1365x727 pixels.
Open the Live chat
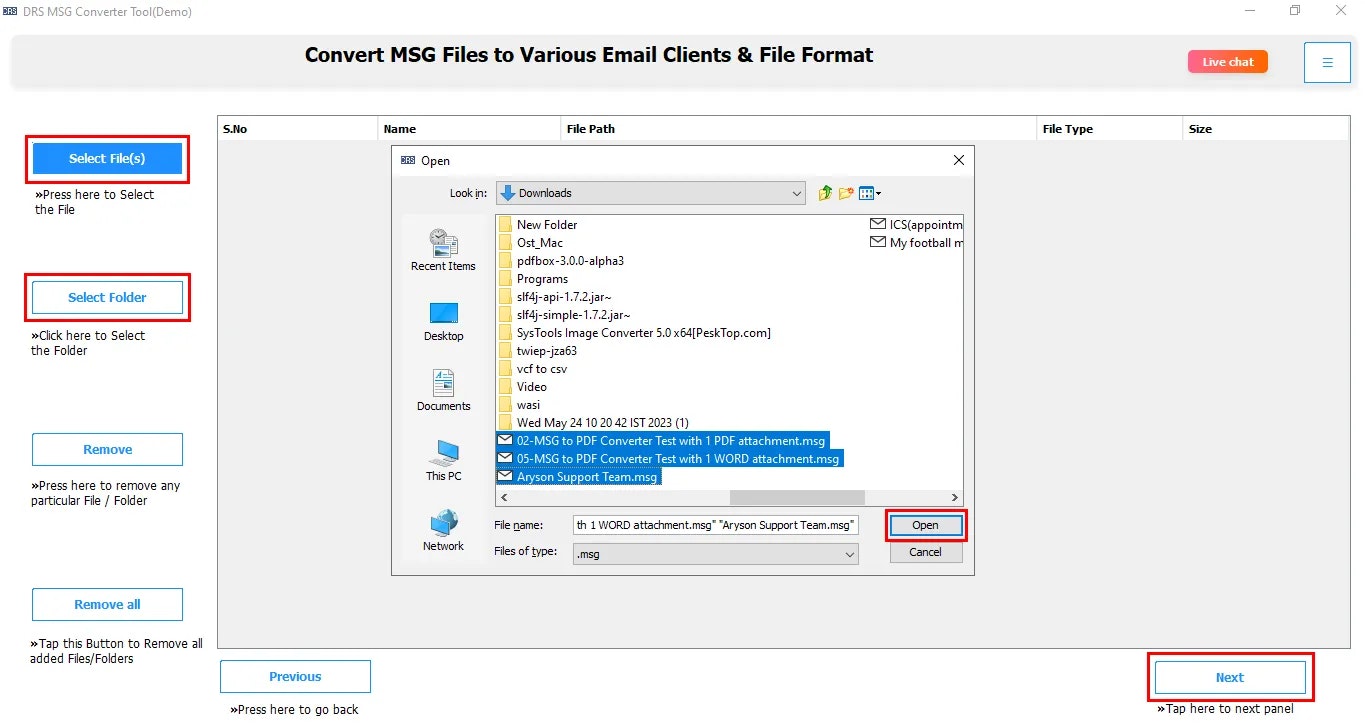click(x=1227, y=62)
